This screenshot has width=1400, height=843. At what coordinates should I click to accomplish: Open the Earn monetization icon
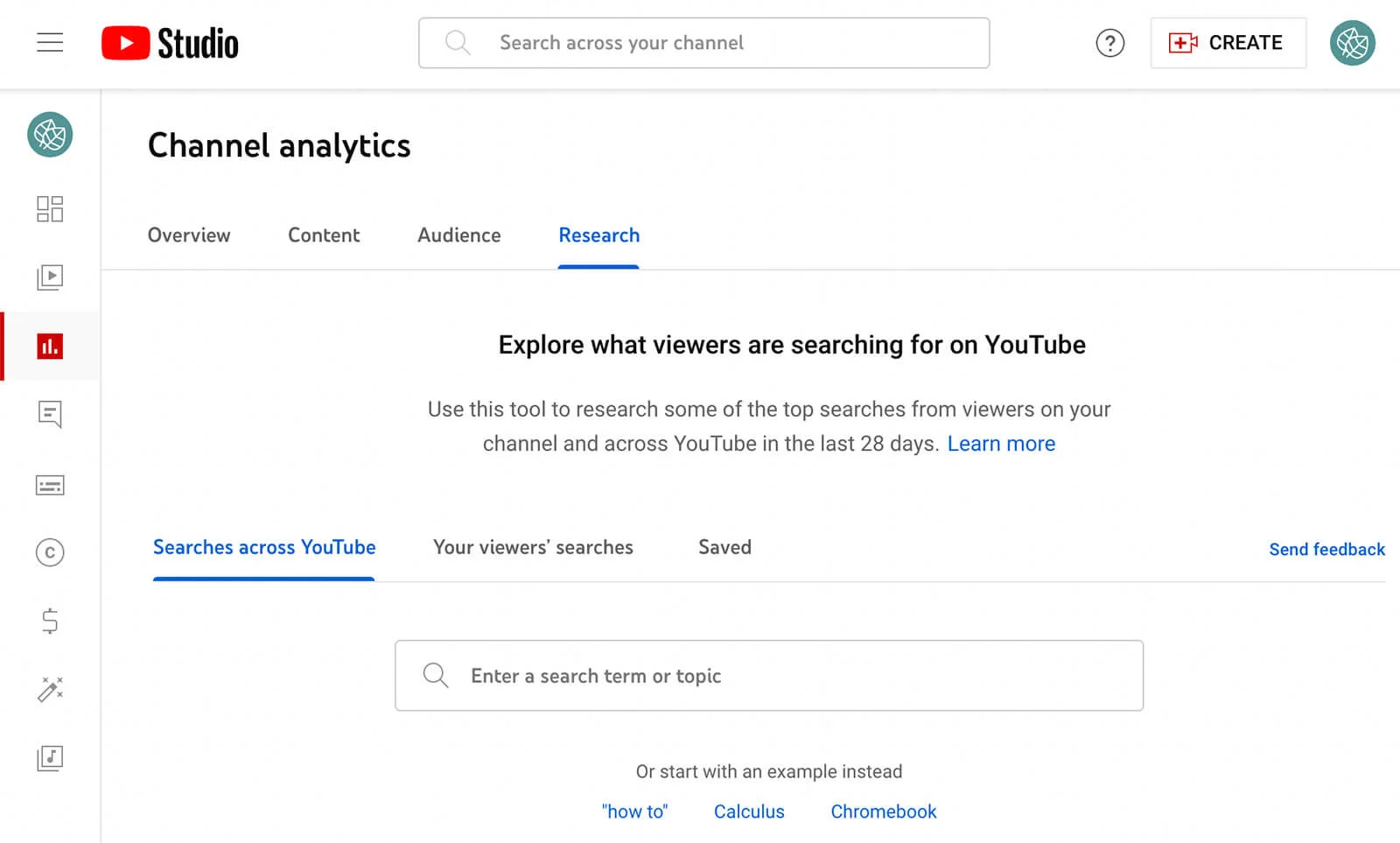pos(50,622)
